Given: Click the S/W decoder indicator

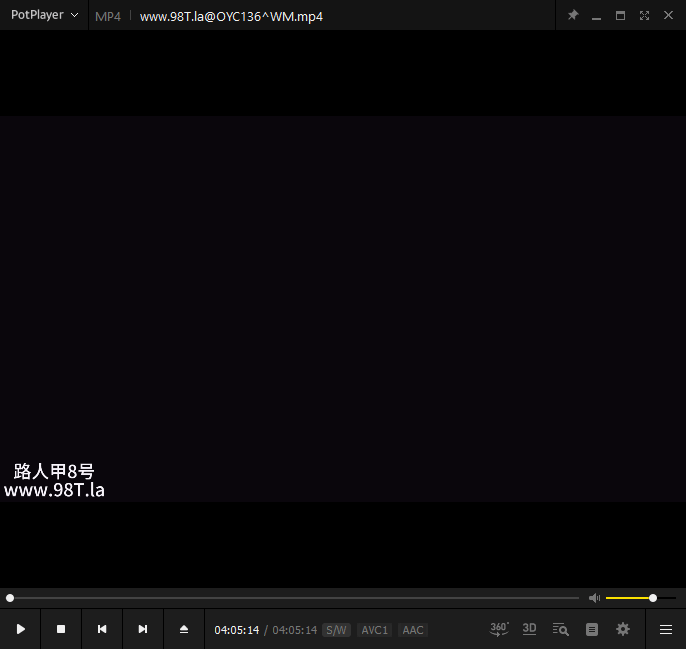Looking at the screenshot, I should pyautogui.click(x=336, y=630).
